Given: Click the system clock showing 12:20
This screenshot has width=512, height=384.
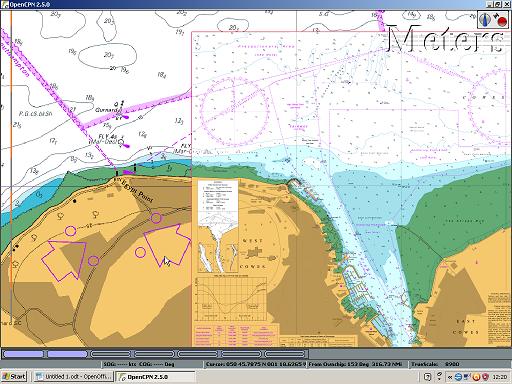Looking at the screenshot, I should pos(500,377).
